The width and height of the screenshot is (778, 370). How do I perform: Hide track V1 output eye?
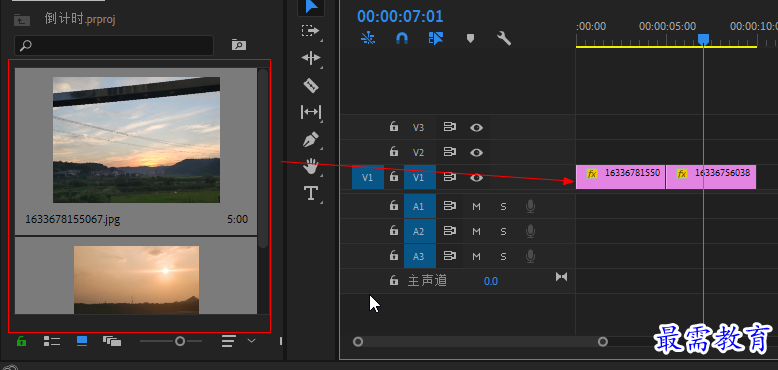point(476,177)
